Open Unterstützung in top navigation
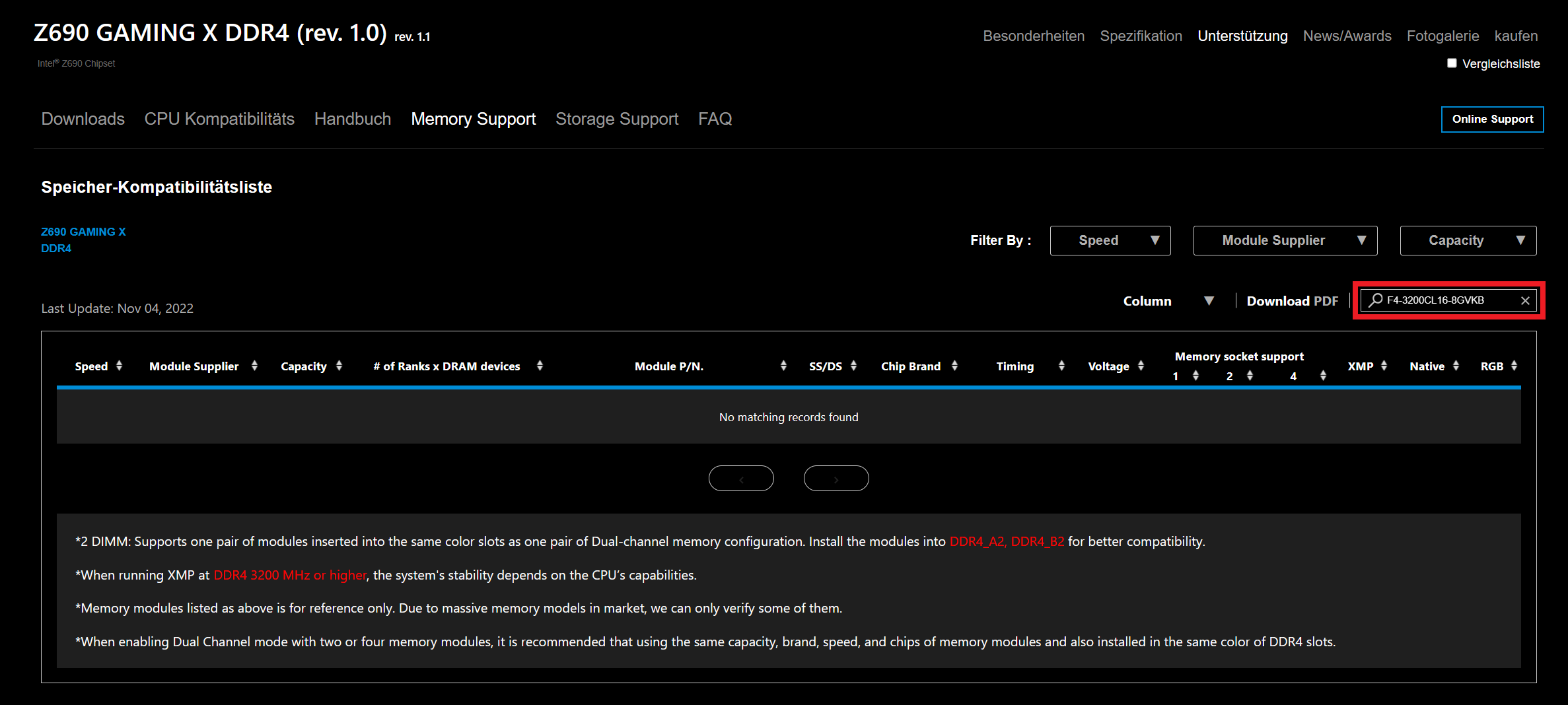The height and width of the screenshot is (705, 1568). [x=1243, y=36]
